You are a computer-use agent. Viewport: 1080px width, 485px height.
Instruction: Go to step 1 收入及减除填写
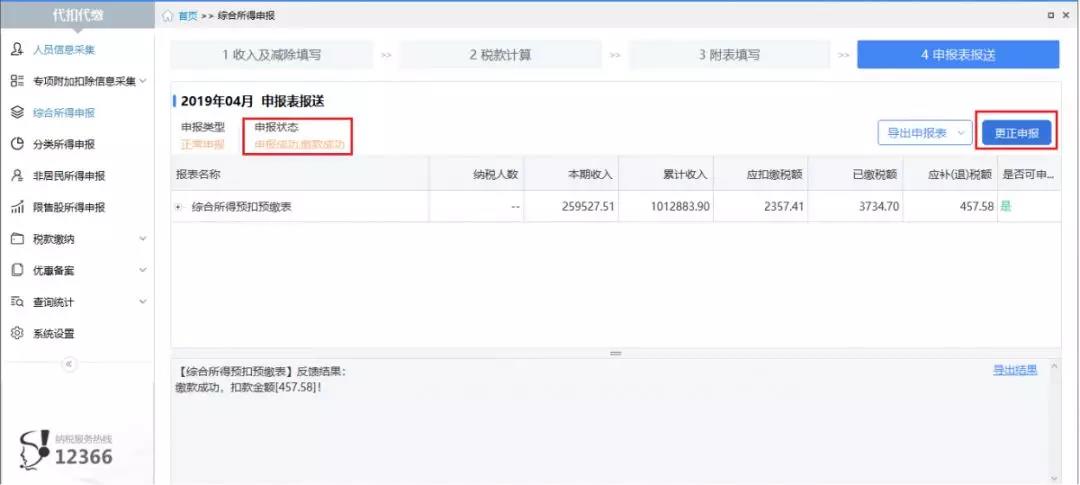tap(271, 55)
